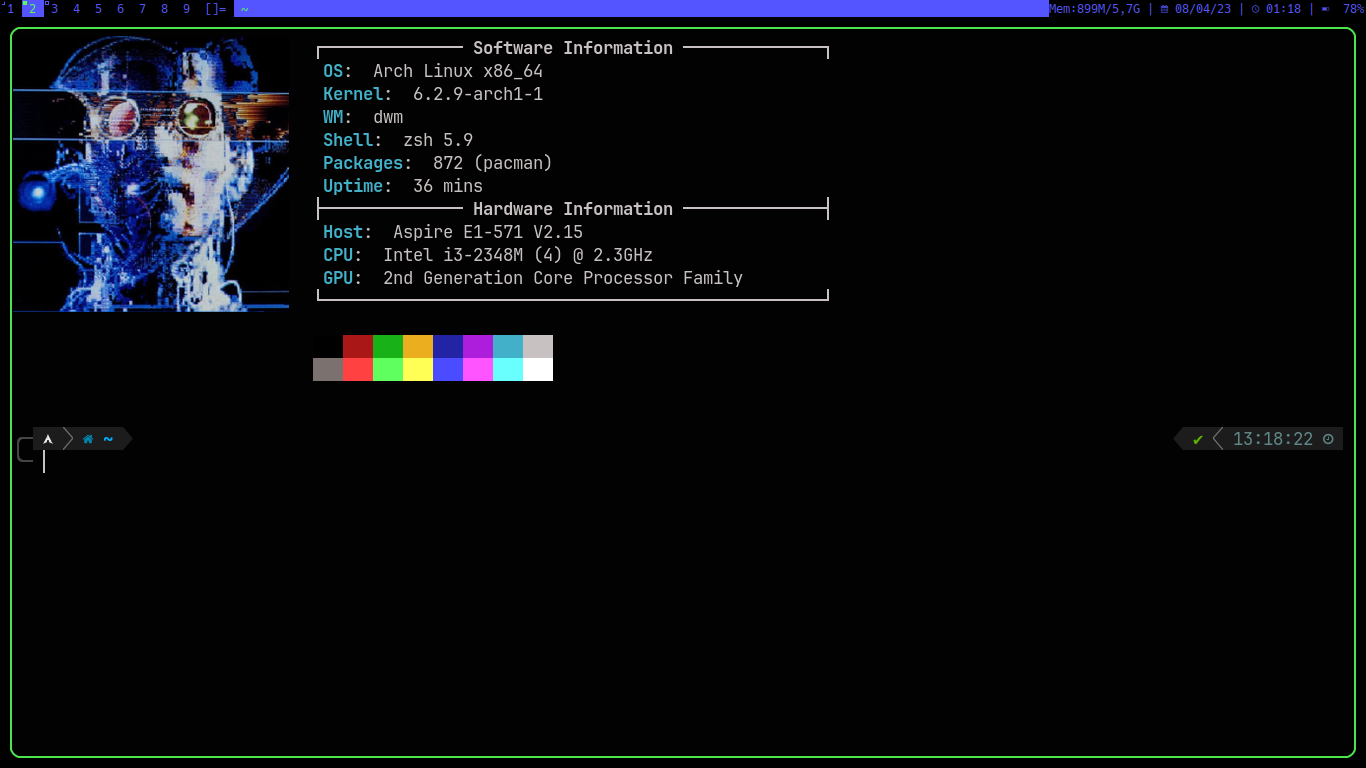The width and height of the screenshot is (1366, 768).
Task: Click the Packages value 872 (pacman)
Action: click(x=493, y=163)
